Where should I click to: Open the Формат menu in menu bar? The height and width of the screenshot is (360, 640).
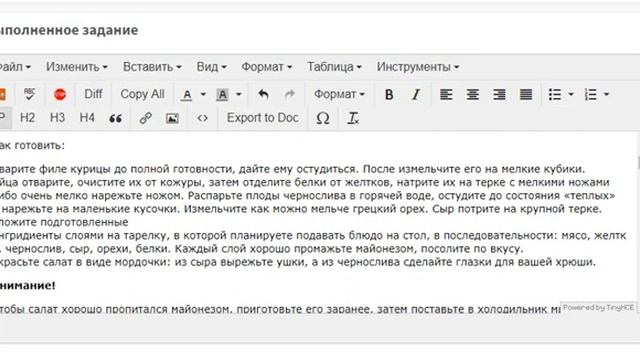coord(267,67)
